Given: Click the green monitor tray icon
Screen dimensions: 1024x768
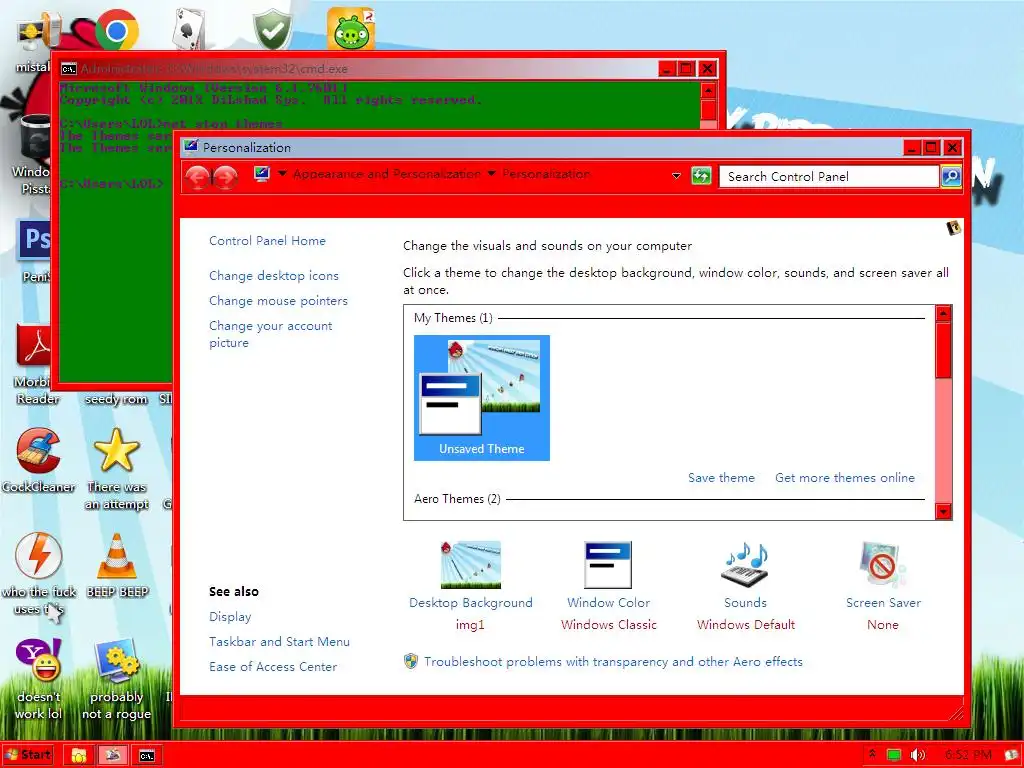Looking at the screenshot, I should pos(894,755).
